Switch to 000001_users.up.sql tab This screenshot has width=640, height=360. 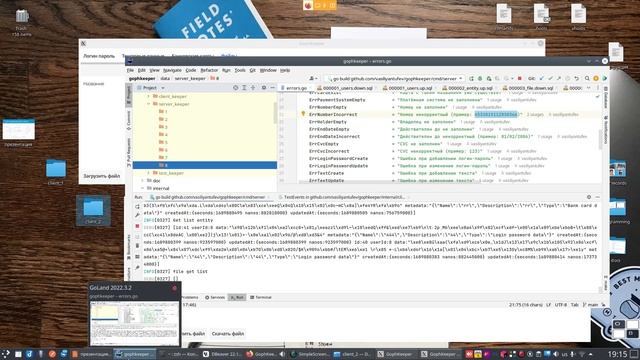(410, 88)
